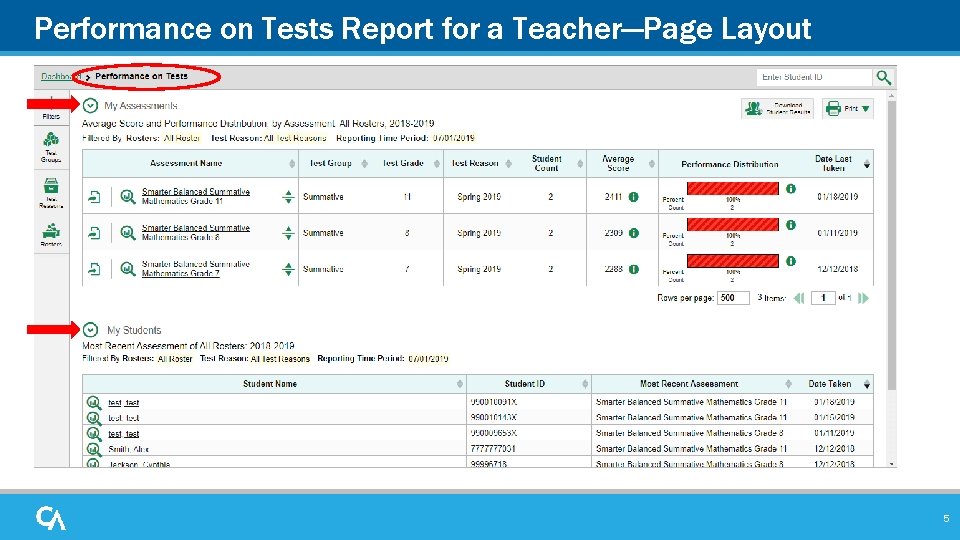Open the Test Reasons sidebar filter
Viewport: 960px width, 540px height.
(51, 193)
